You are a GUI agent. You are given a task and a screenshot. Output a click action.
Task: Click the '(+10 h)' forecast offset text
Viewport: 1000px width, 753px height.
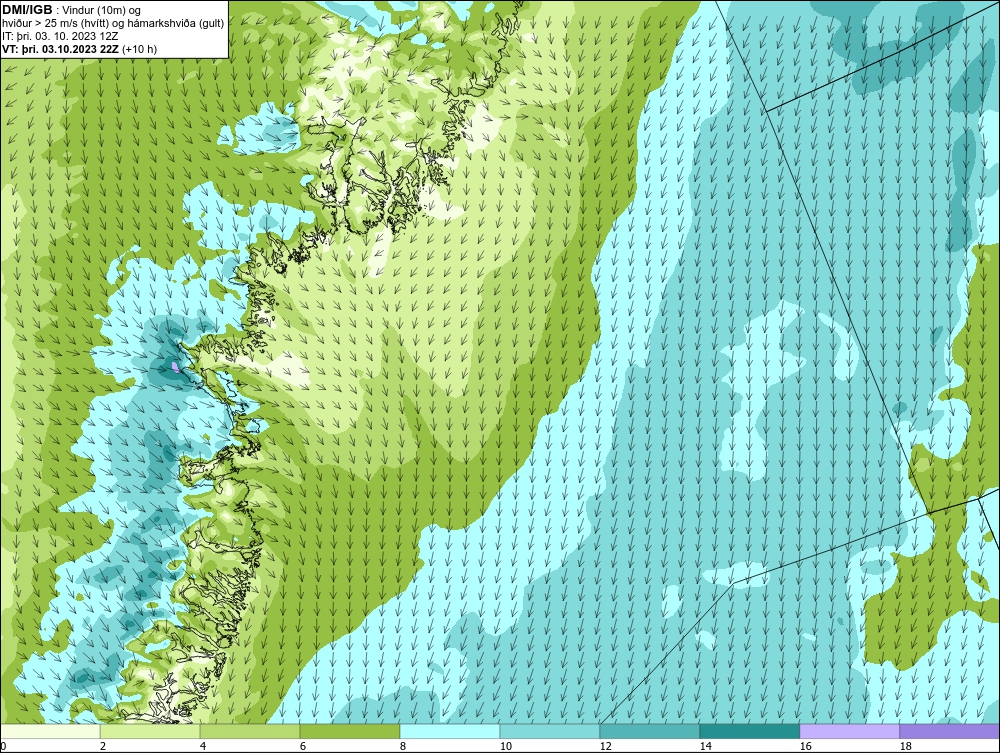pos(139,48)
